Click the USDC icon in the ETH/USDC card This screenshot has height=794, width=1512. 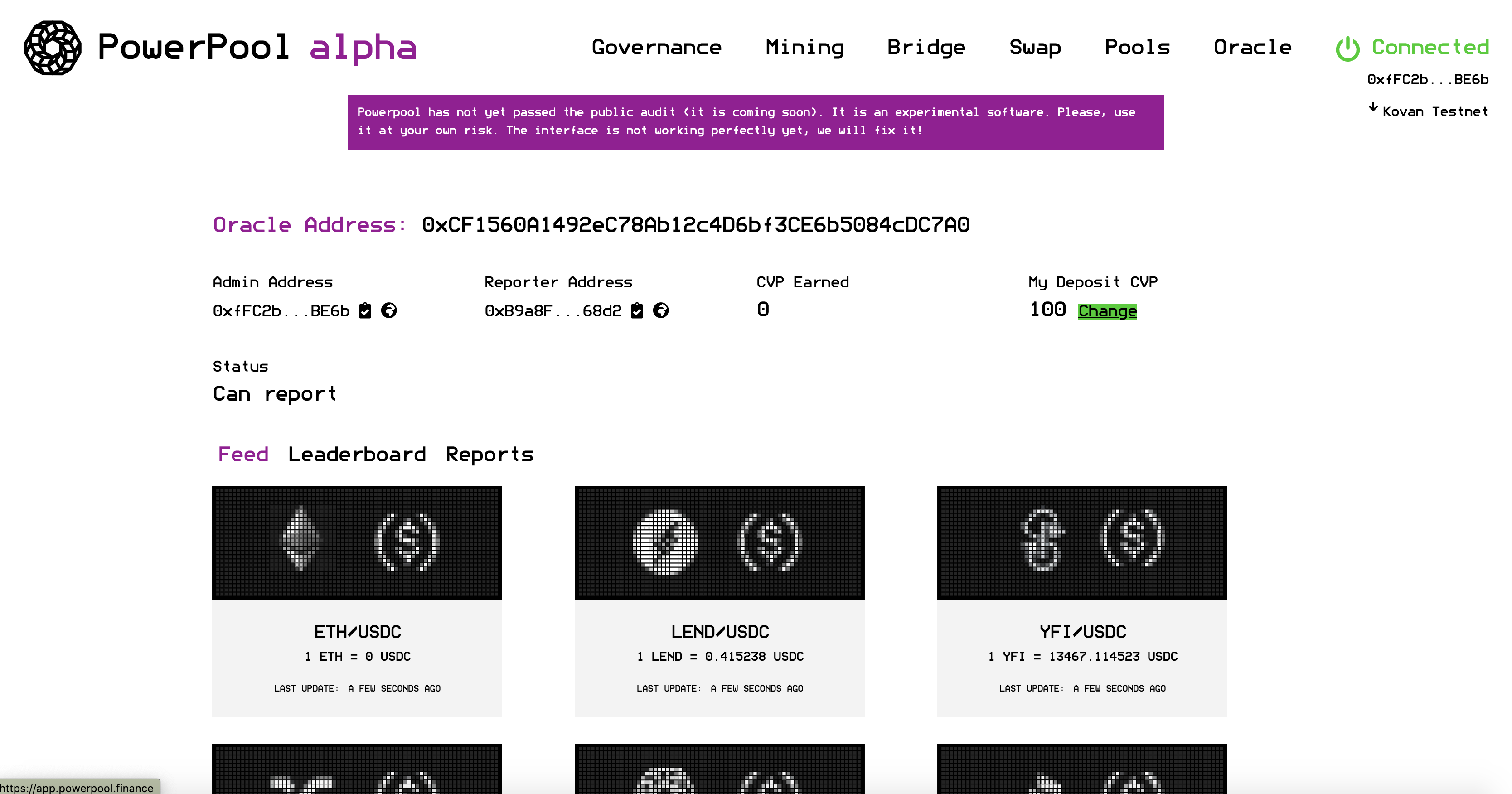(407, 541)
